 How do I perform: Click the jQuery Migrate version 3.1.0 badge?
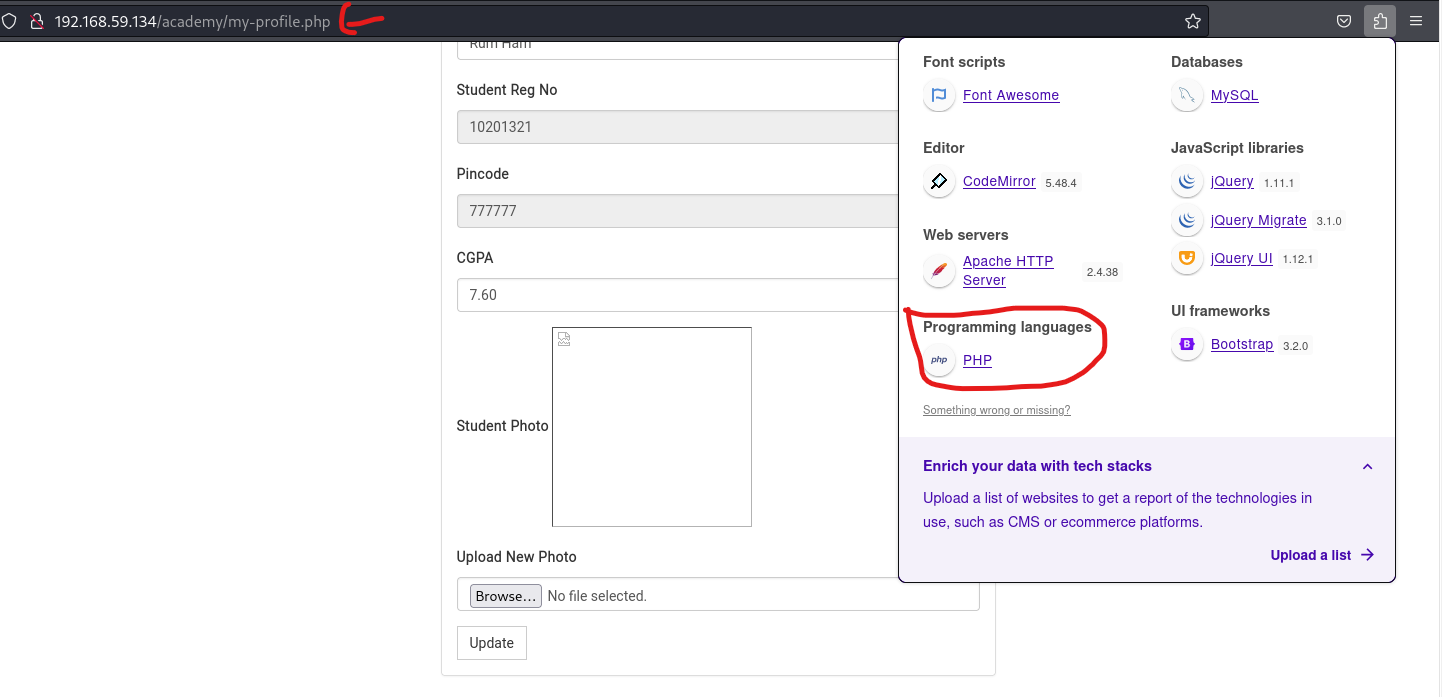[x=1329, y=221]
